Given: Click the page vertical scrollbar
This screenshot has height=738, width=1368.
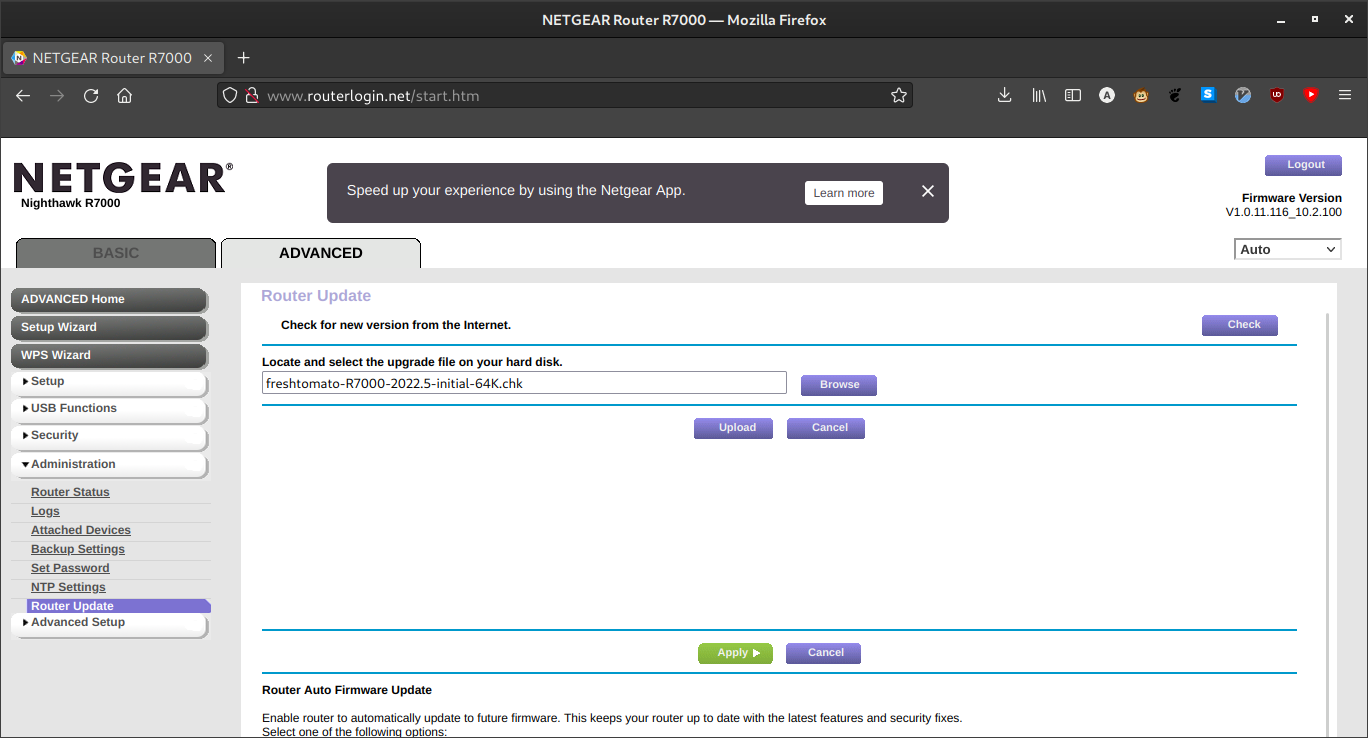Looking at the screenshot, I should coord(1328,525).
